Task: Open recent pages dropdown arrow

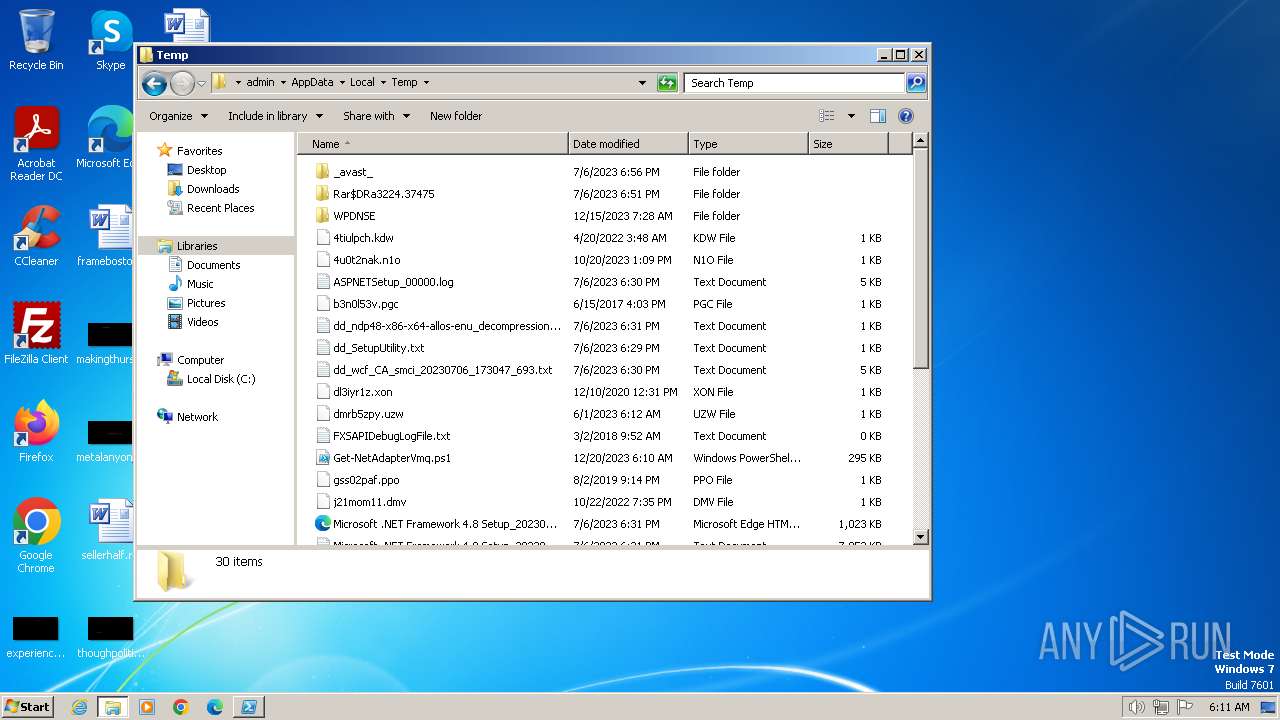Action: (201, 83)
